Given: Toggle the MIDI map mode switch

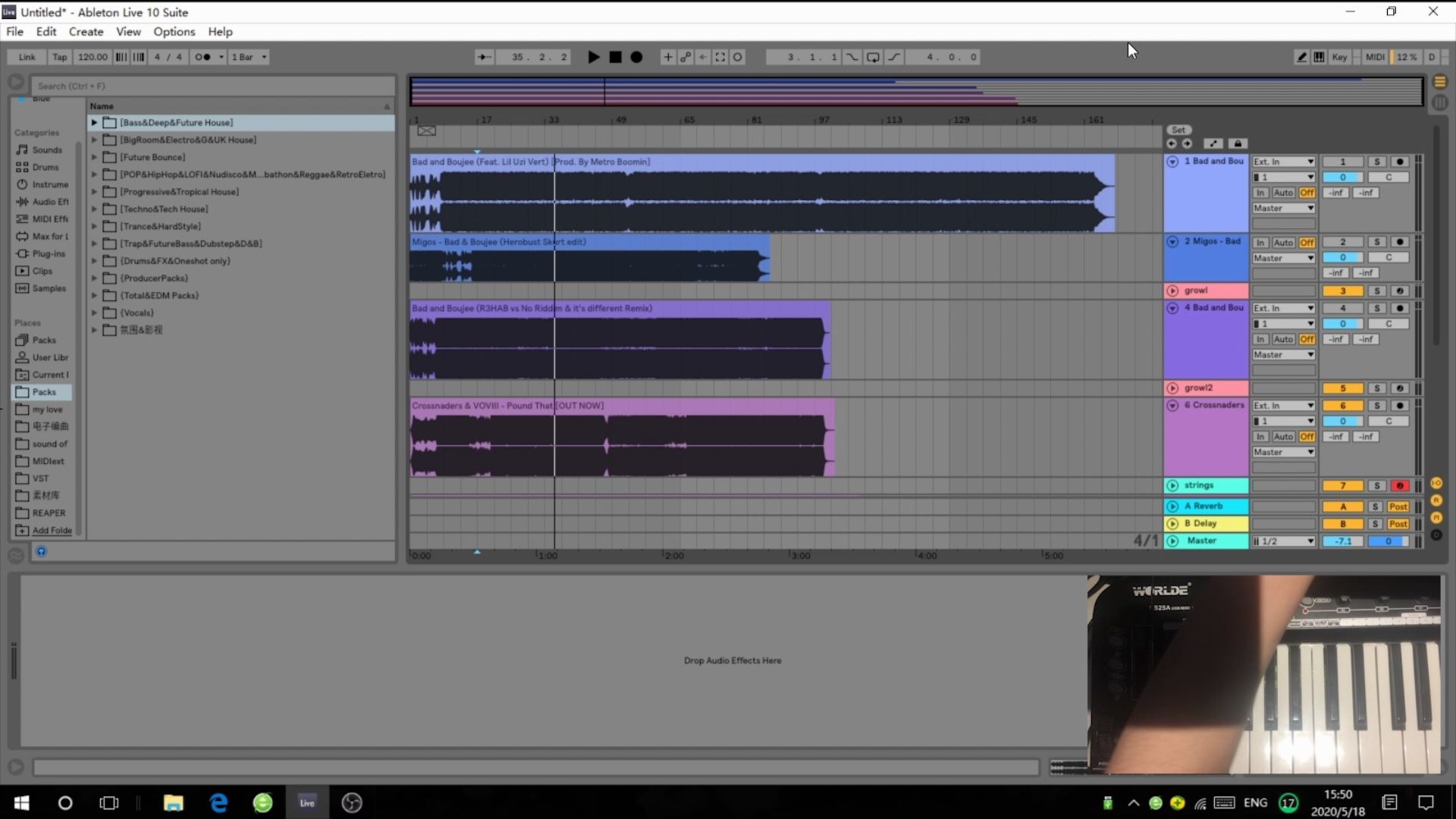Looking at the screenshot, I should [1375, 57].
